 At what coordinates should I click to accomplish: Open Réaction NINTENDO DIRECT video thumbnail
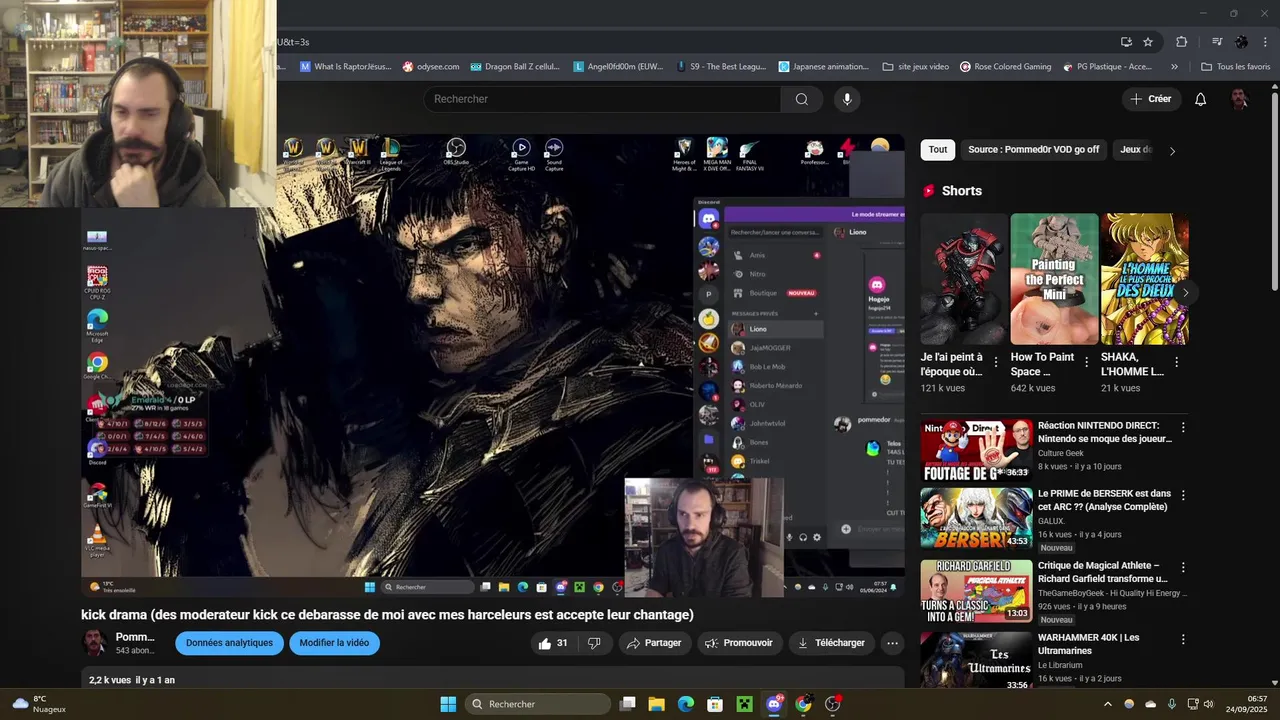coord(976,450)
